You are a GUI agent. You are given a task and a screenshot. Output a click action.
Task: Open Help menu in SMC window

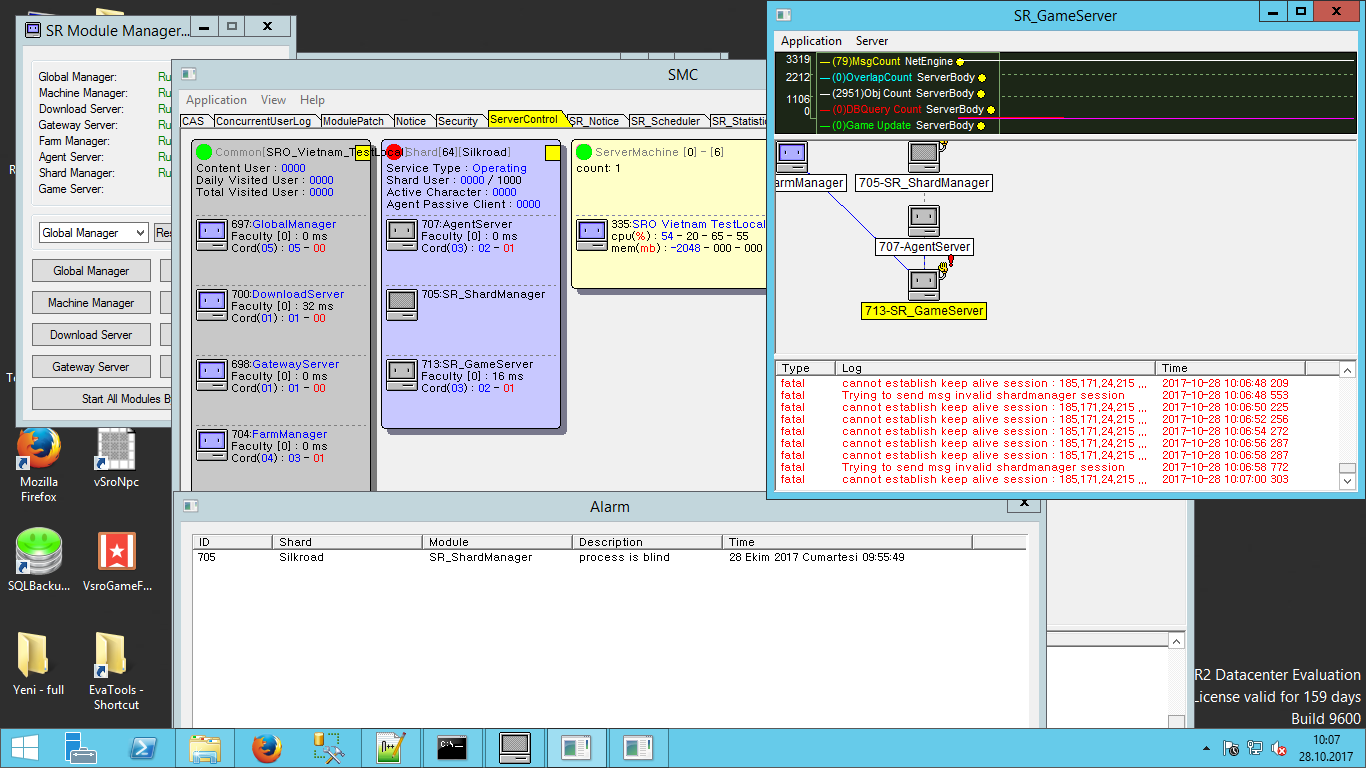[312, 100]
